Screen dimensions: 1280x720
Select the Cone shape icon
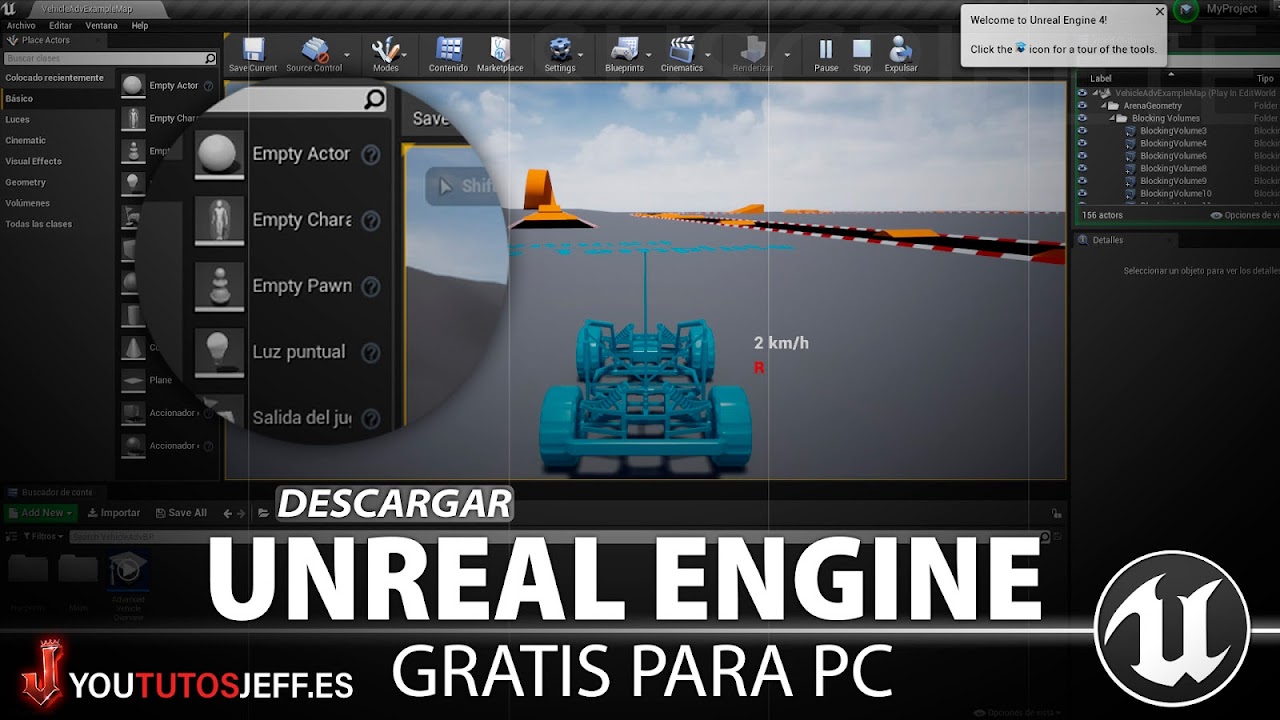click(x=132, y=347)
